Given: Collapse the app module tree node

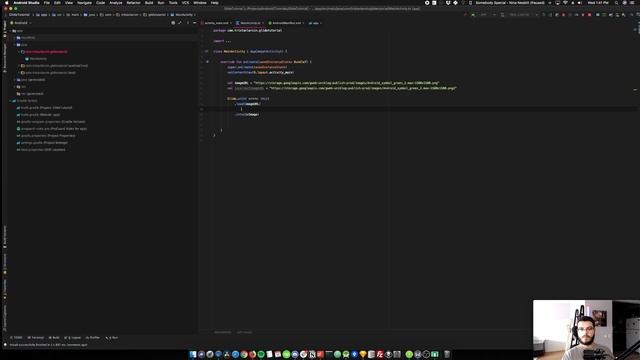Looking at the screenshot, I should coord(11,31).
